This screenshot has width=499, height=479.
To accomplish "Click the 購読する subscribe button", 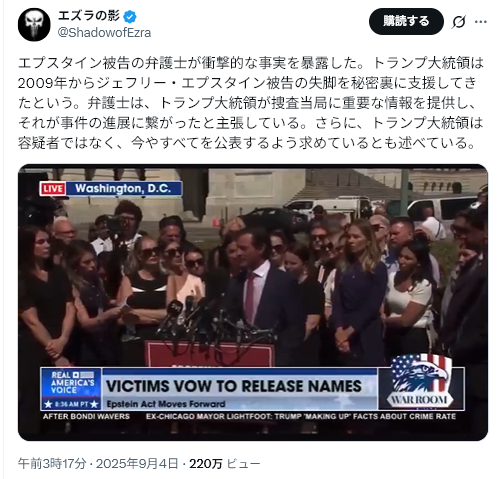I will point(406,21).
